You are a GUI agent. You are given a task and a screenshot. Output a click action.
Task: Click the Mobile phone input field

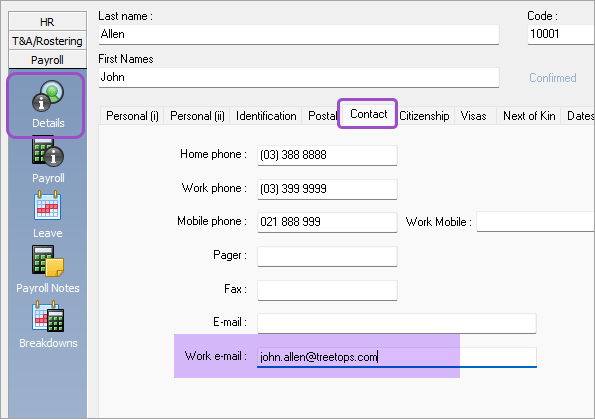pyautogui.click(x=327, y=222)
